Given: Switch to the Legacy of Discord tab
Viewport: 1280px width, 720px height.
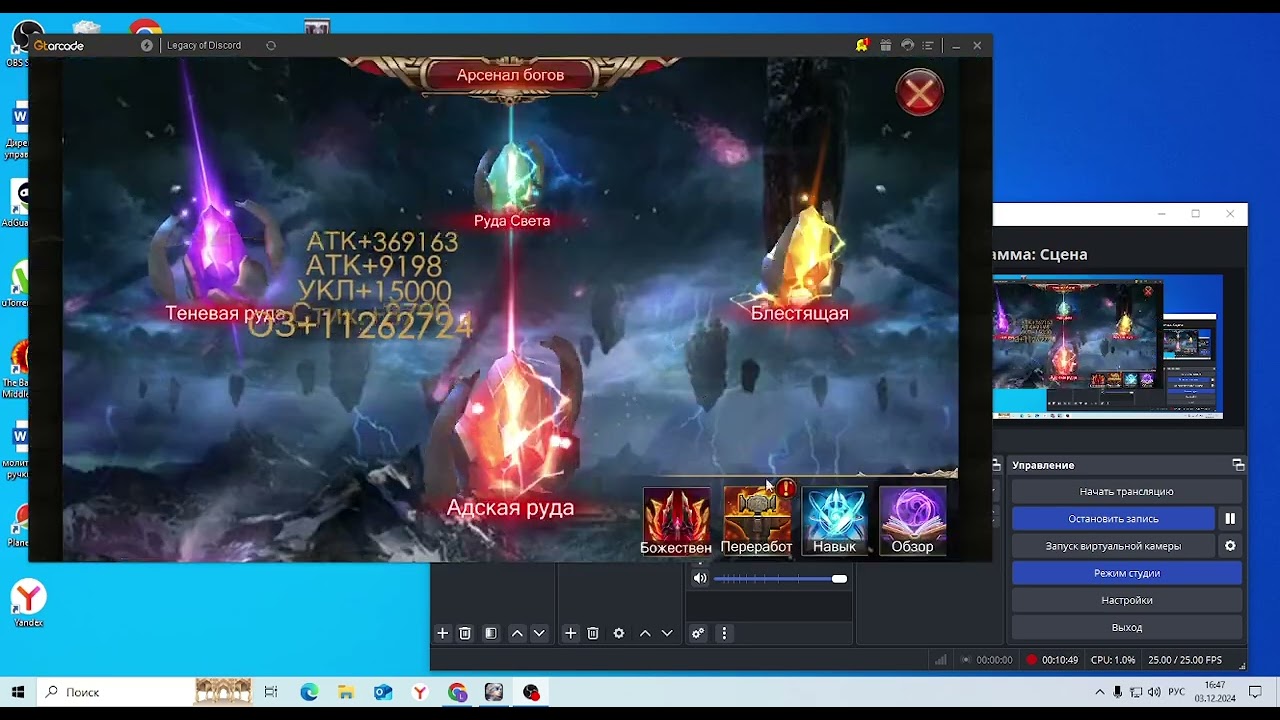Looking at the screenshot, I should (x=204, y=45).
